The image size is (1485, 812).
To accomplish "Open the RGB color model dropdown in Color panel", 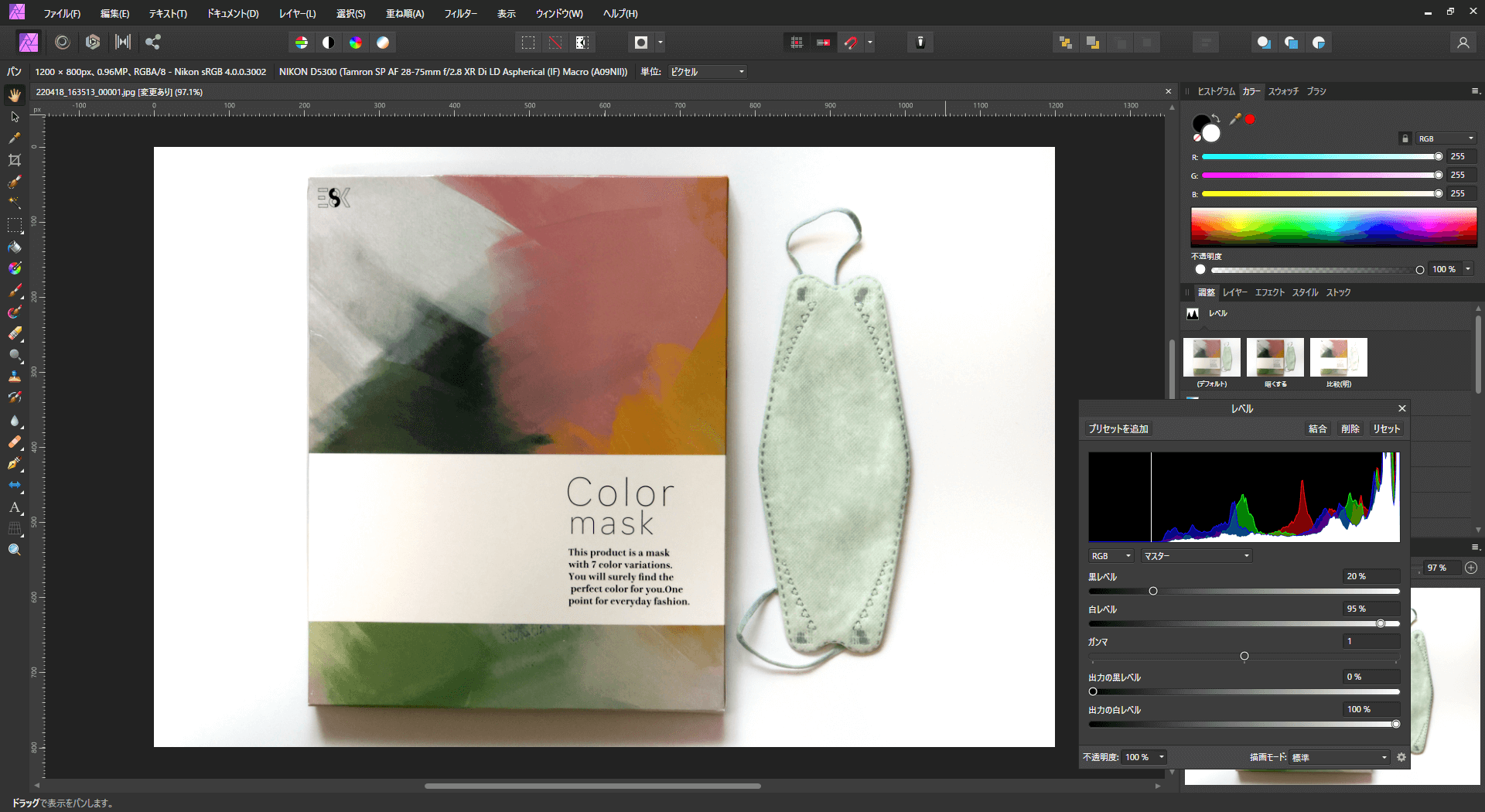I will pyautogui.click(x=1446, y=138).
